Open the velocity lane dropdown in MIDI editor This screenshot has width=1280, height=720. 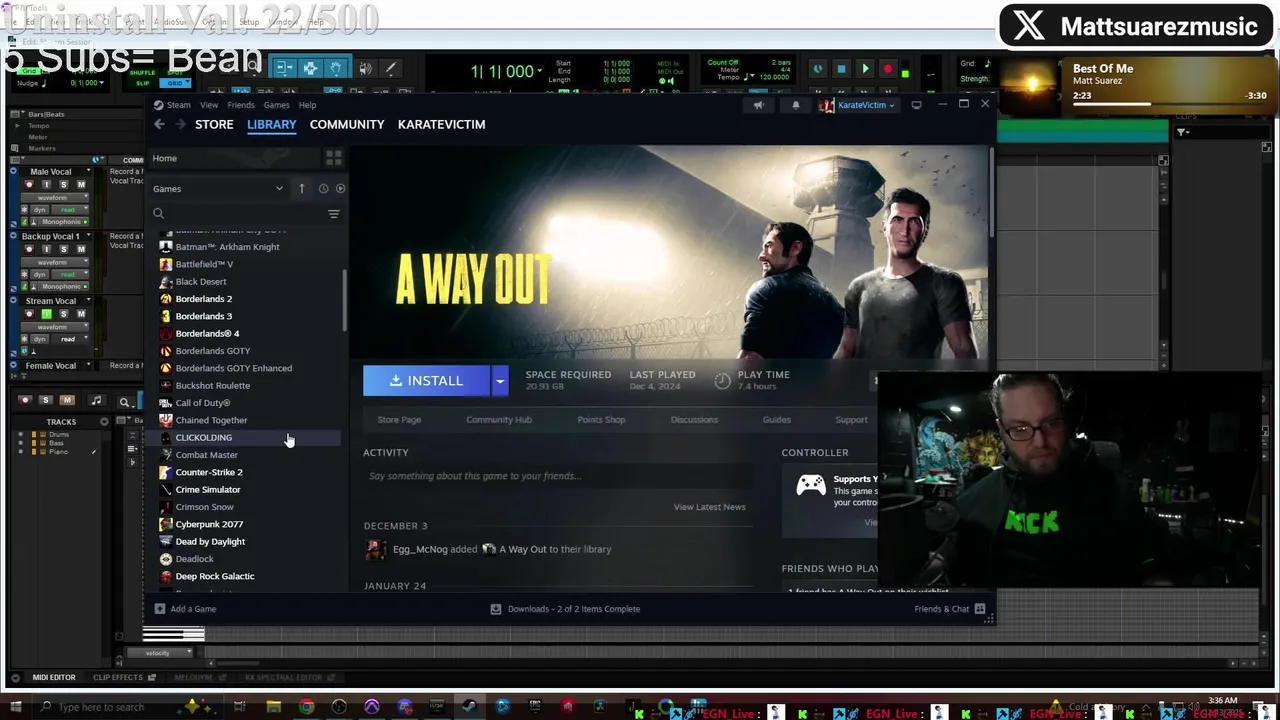158,653
